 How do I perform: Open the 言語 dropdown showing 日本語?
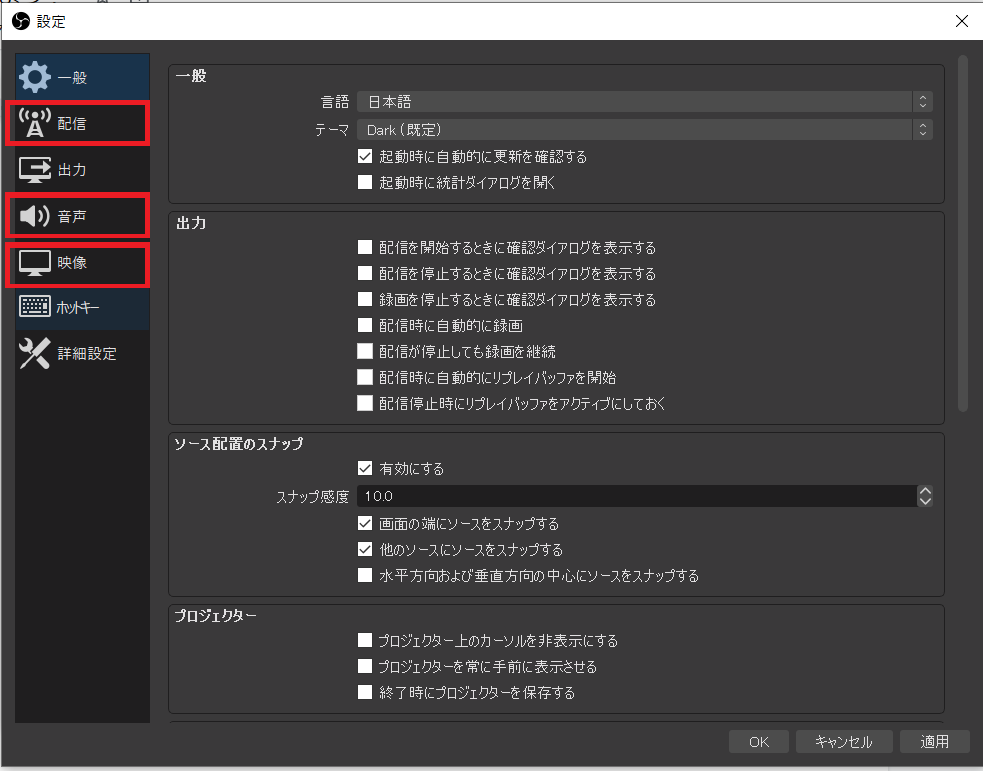(644, 102)
